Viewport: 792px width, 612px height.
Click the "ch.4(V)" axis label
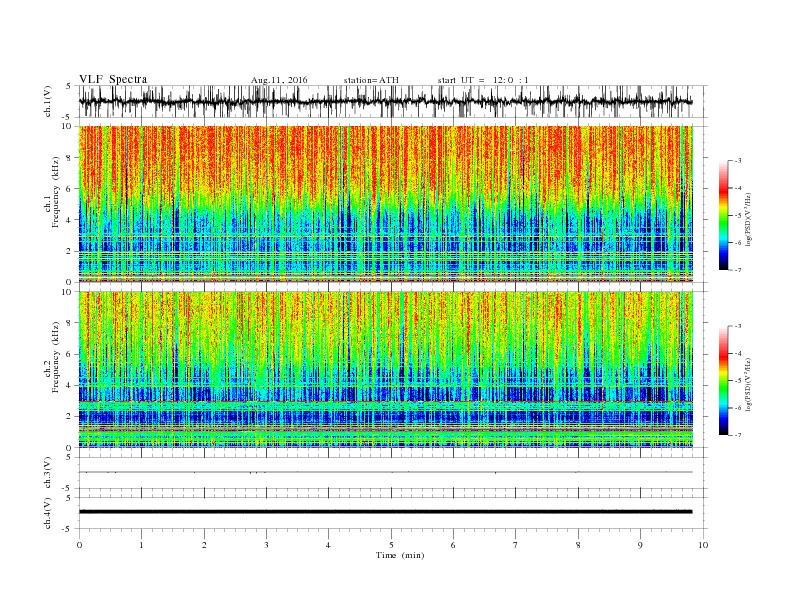tap(48, 513)
